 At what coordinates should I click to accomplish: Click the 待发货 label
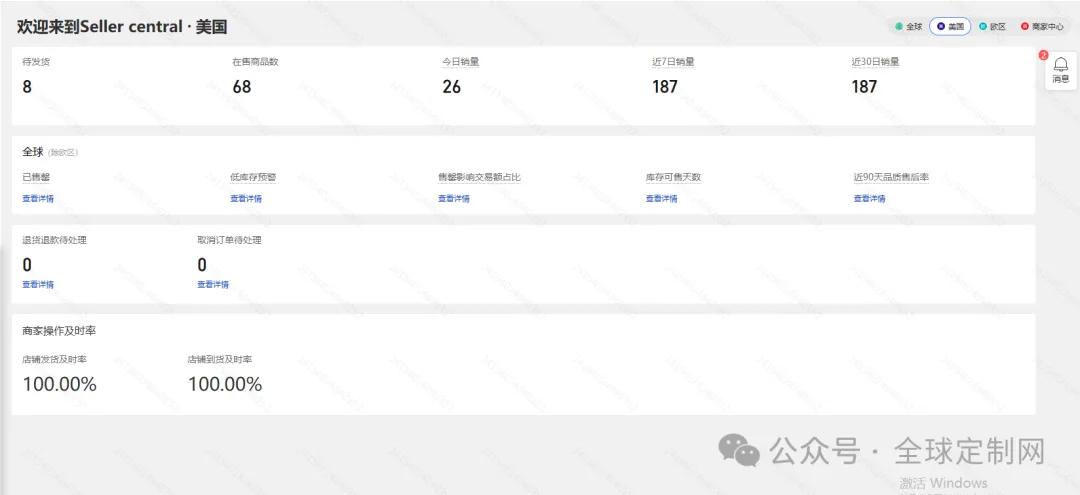point(36,62)
